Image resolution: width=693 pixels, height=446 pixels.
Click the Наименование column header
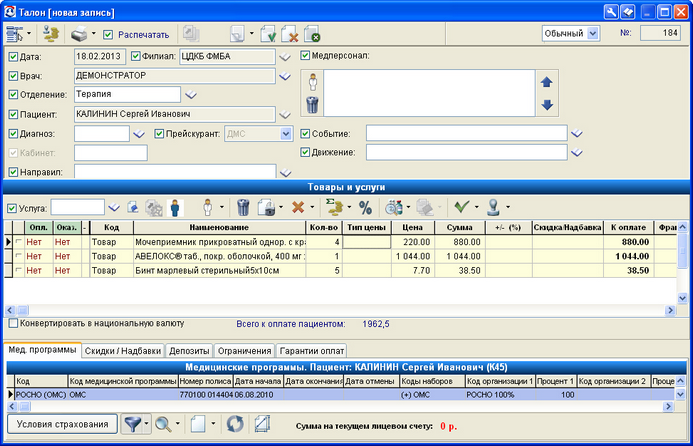click(x=219, y=228)
